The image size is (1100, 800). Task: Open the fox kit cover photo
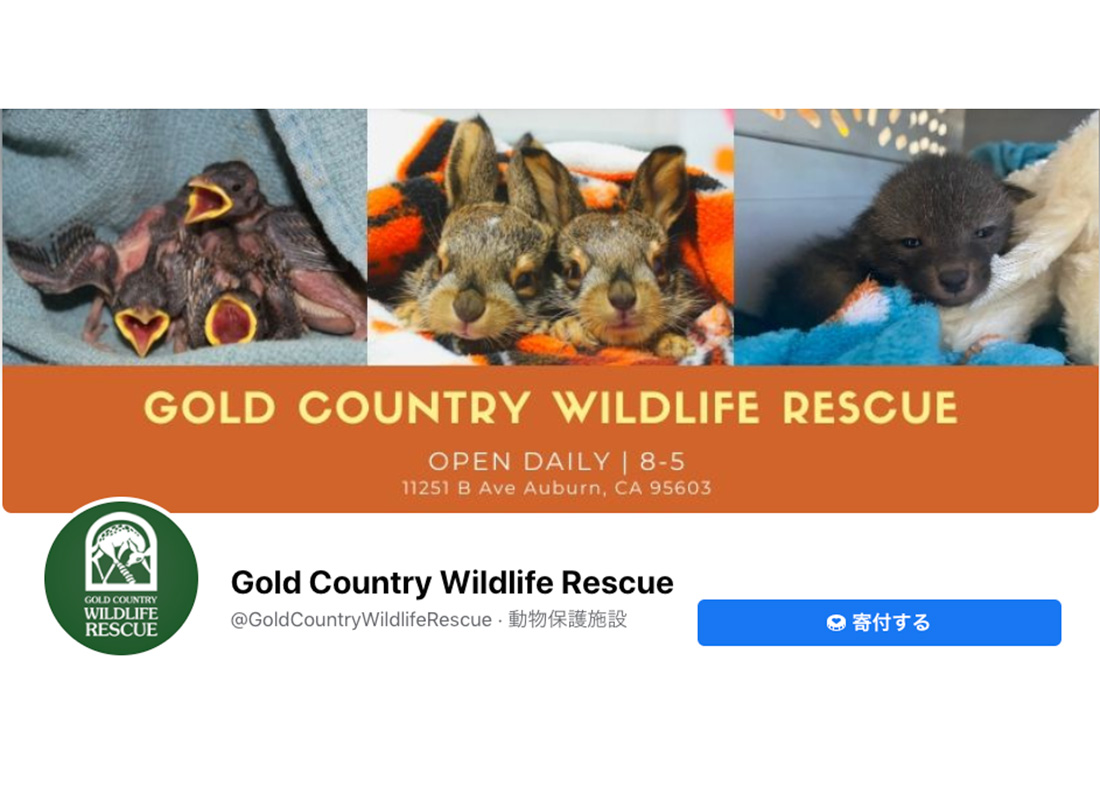click(916, 237)
